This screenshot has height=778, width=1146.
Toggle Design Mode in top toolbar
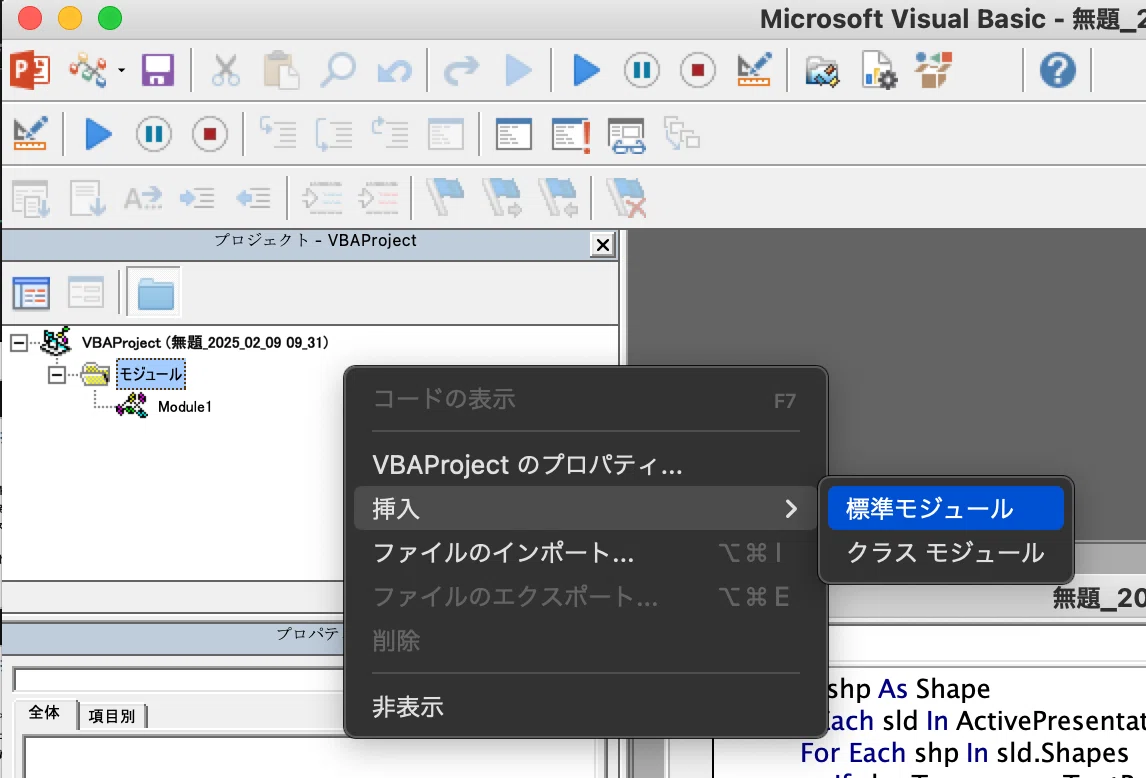pyautogui.click(x=754, y=70)
